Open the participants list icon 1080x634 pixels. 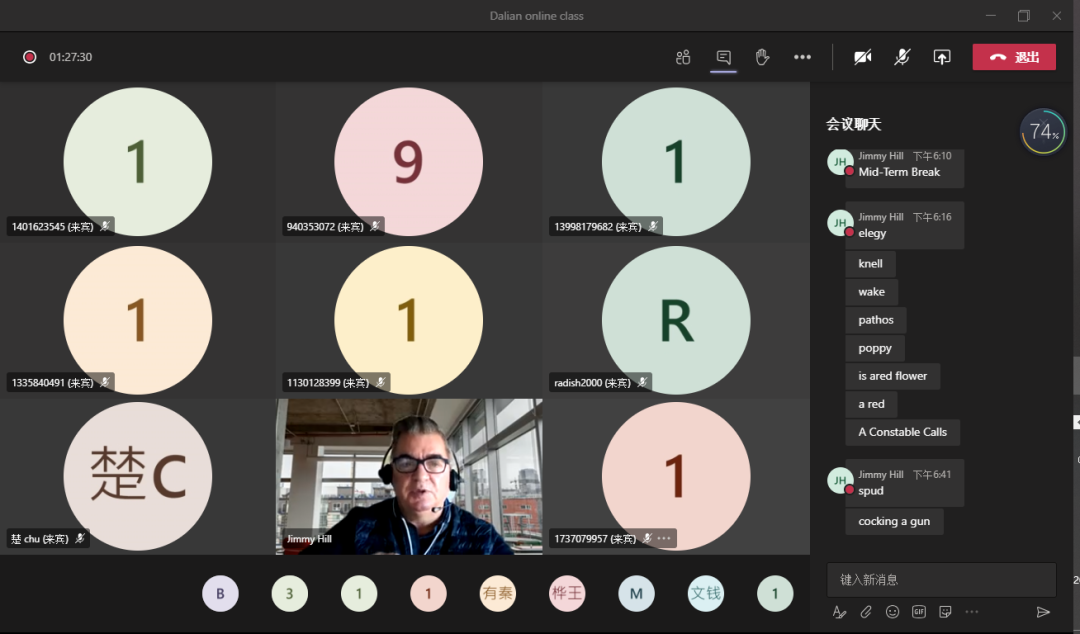pyautogui.click(x=683, y=57)
